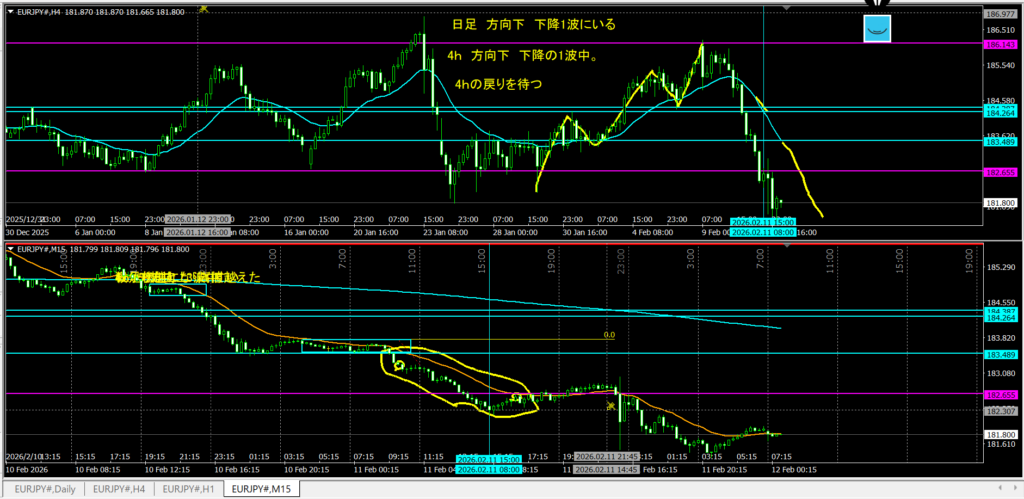
Task: Expand the EURJPY#,H4 chart title triangle
Action: click(x=10, y=10)
